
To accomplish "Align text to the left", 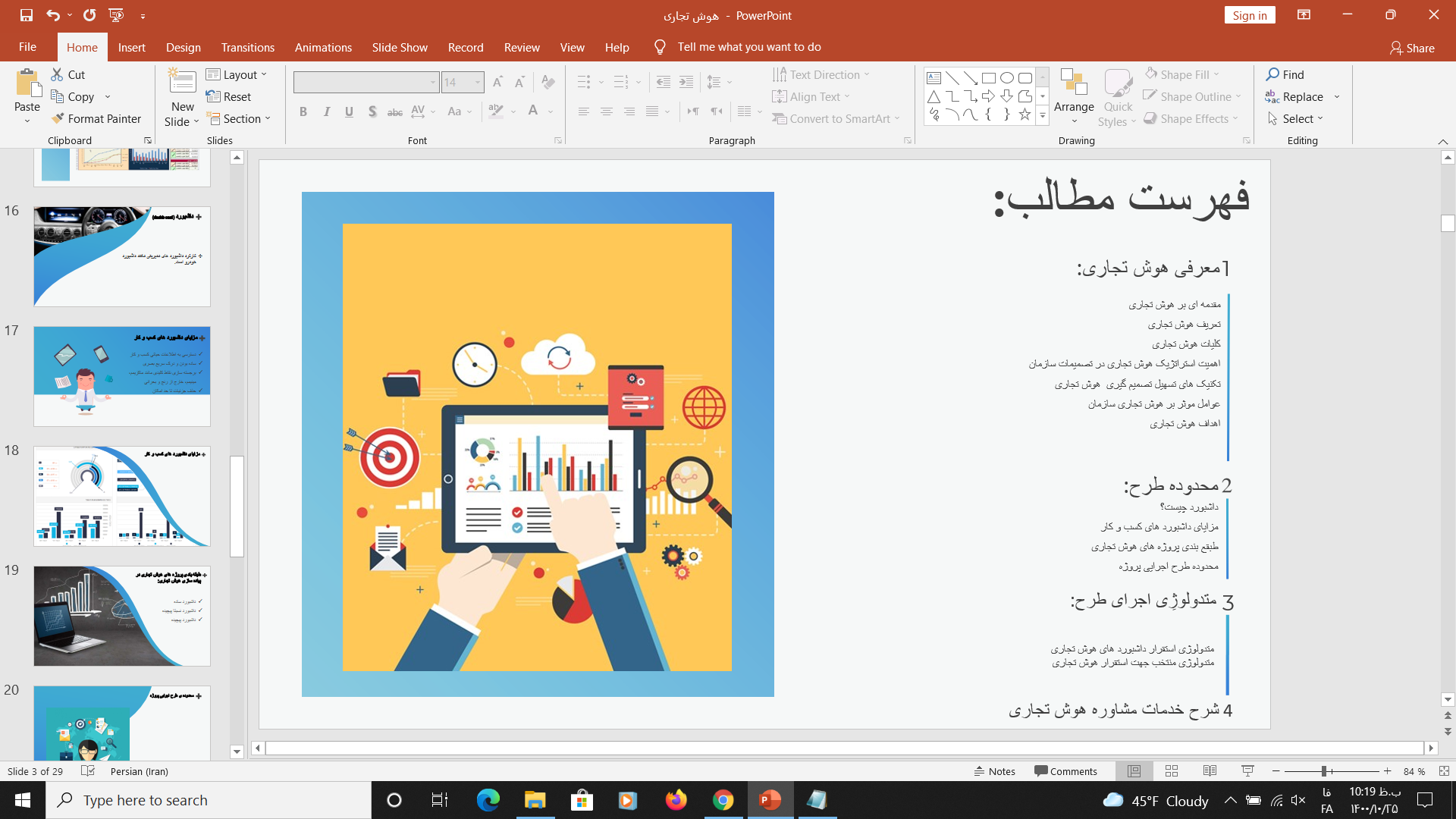I will [584, 111].
